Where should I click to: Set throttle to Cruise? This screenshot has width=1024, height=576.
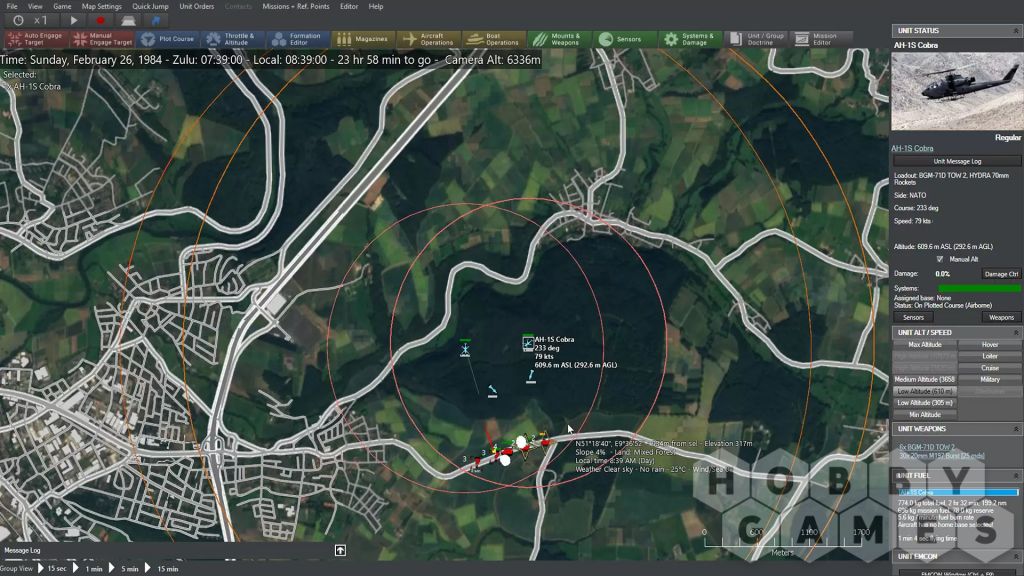(x=989, y=368)
